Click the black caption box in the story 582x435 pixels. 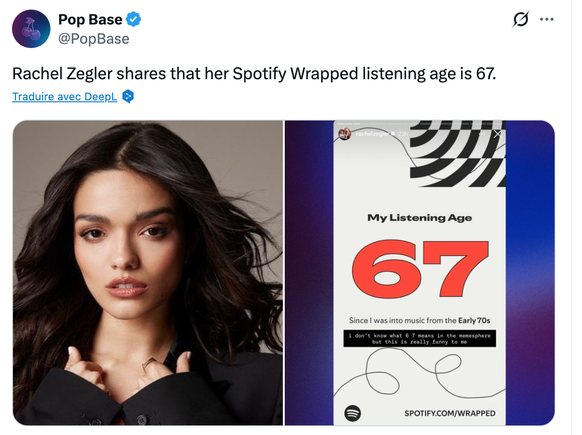coord(419,338)
